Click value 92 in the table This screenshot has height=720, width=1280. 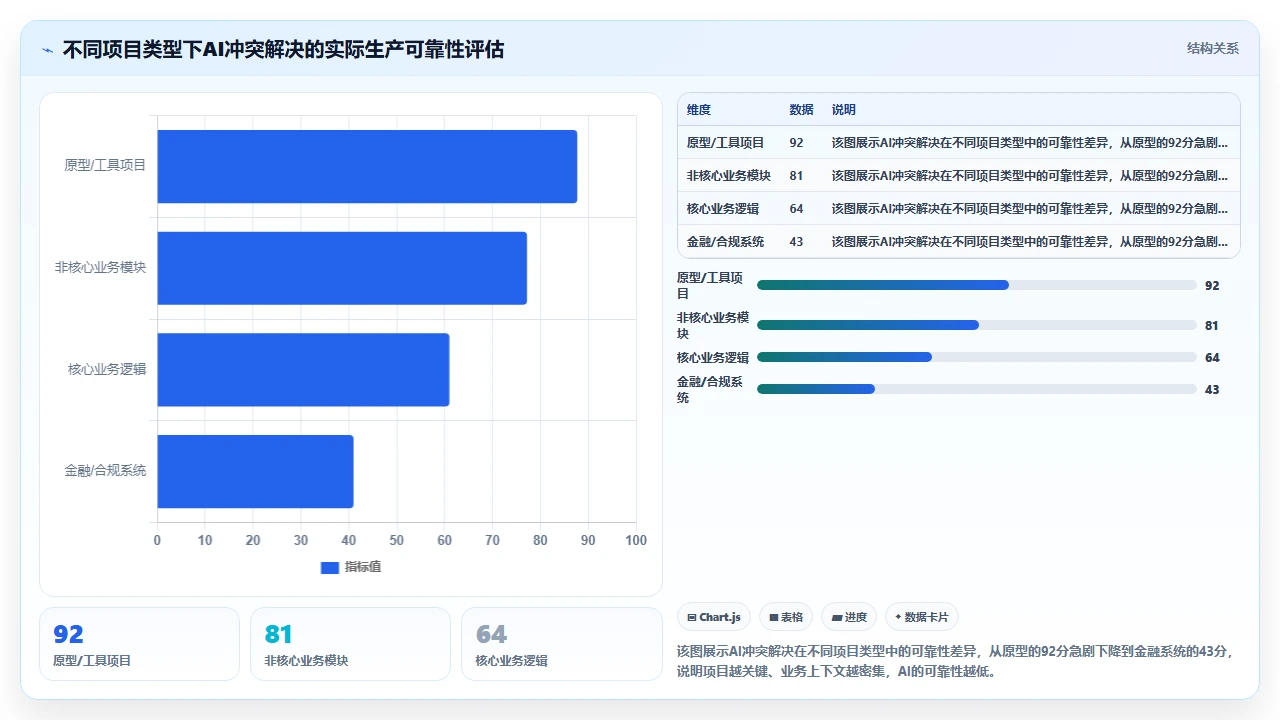pyautogui.click(x=796, y=143)
